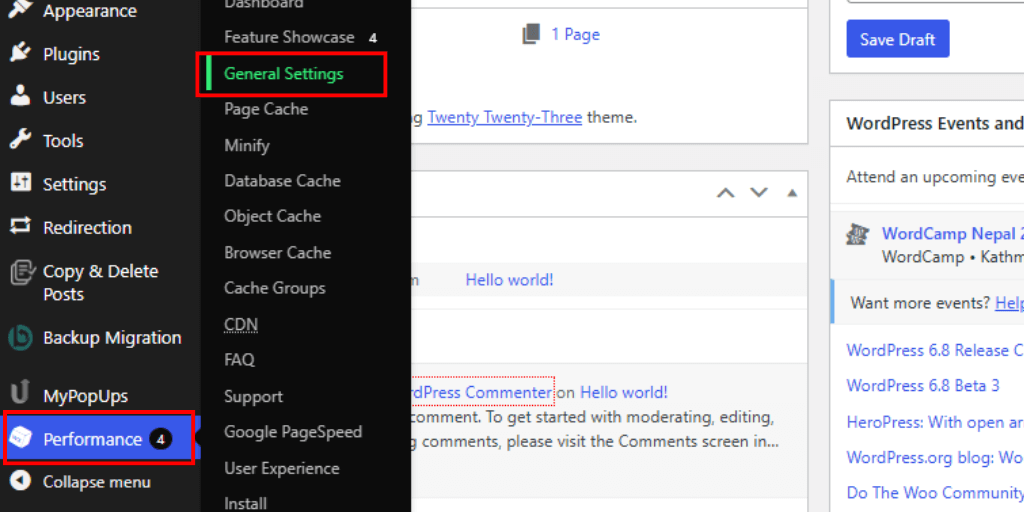This screenshot has width=1024, height=512.
Task: Open the Cache Groups submenu item
Action: point(274,288)
